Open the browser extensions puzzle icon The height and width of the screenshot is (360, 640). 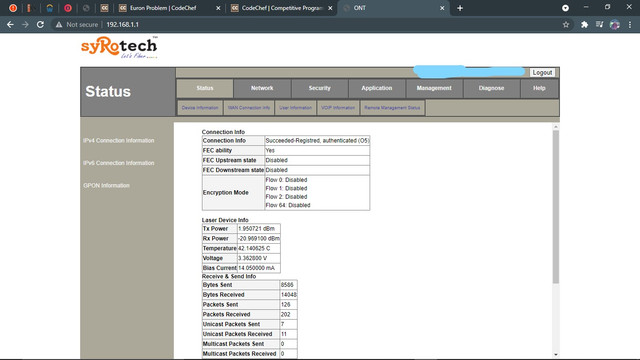click(584, 24)
